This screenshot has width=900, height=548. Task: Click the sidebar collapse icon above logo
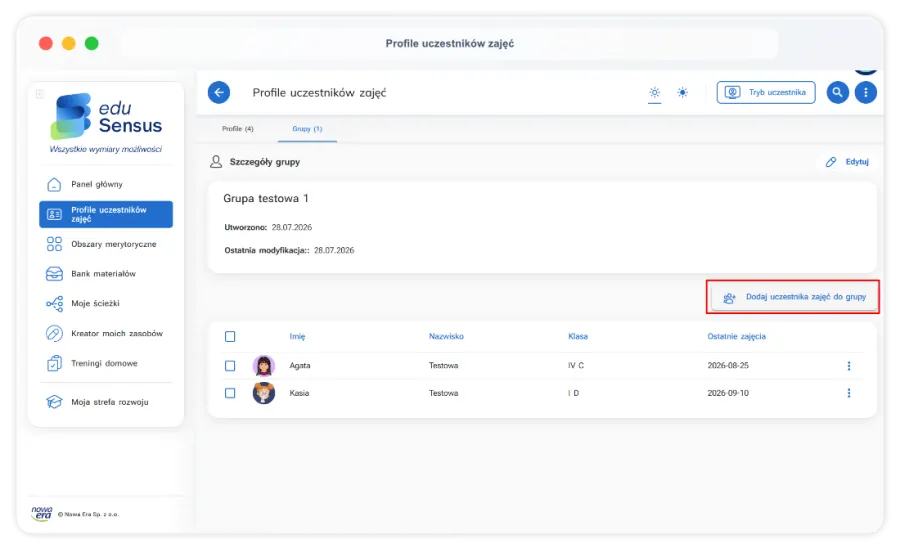click(40, 94)
